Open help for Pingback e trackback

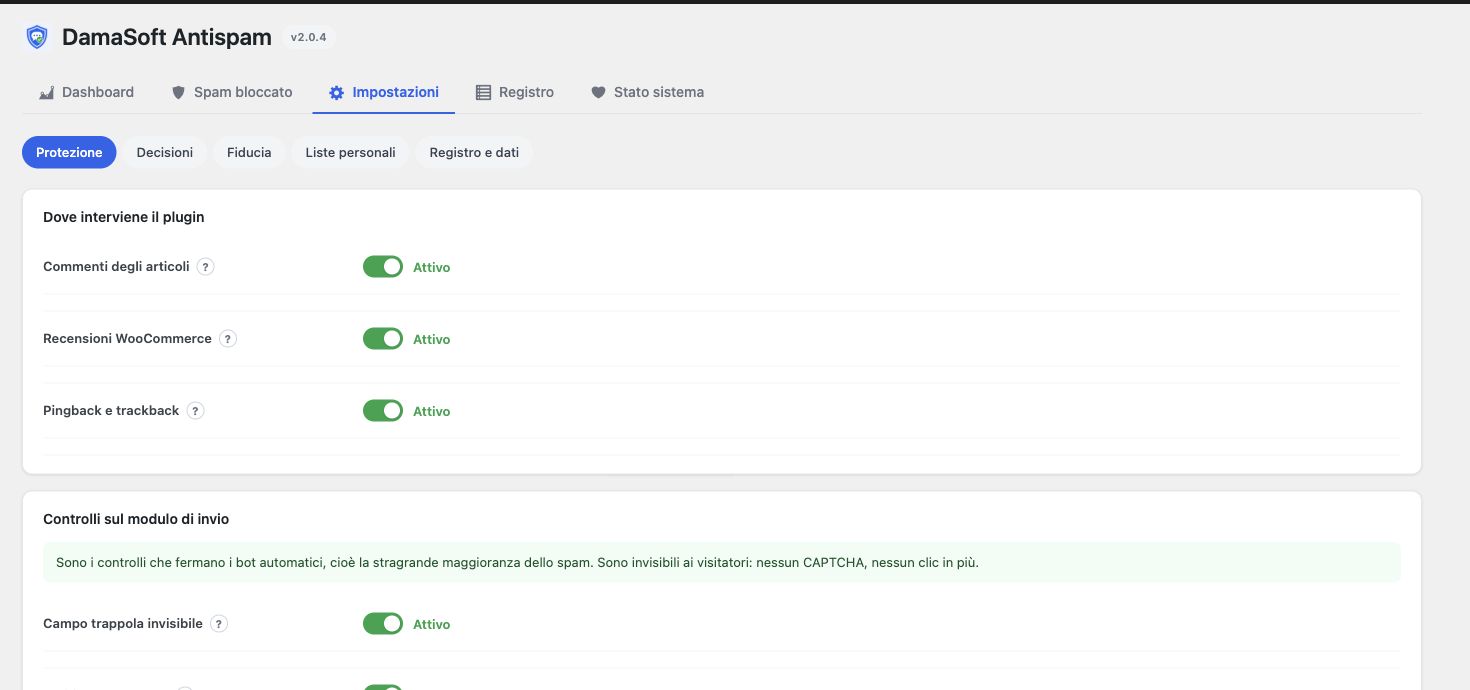[x=195, y=411]
